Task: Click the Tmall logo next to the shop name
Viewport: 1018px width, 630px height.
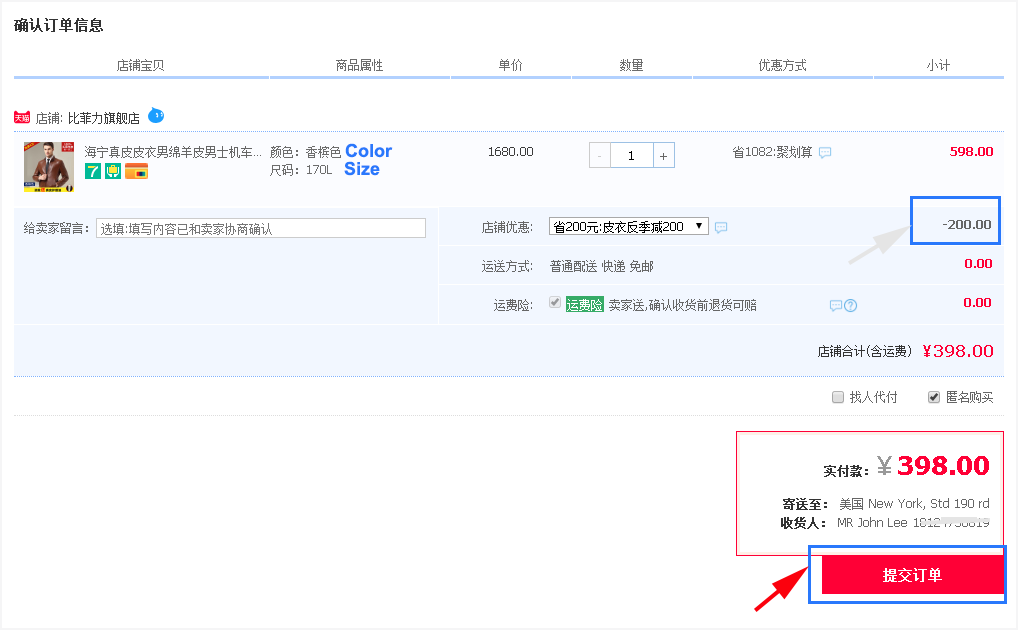Action: click(22, 118)
